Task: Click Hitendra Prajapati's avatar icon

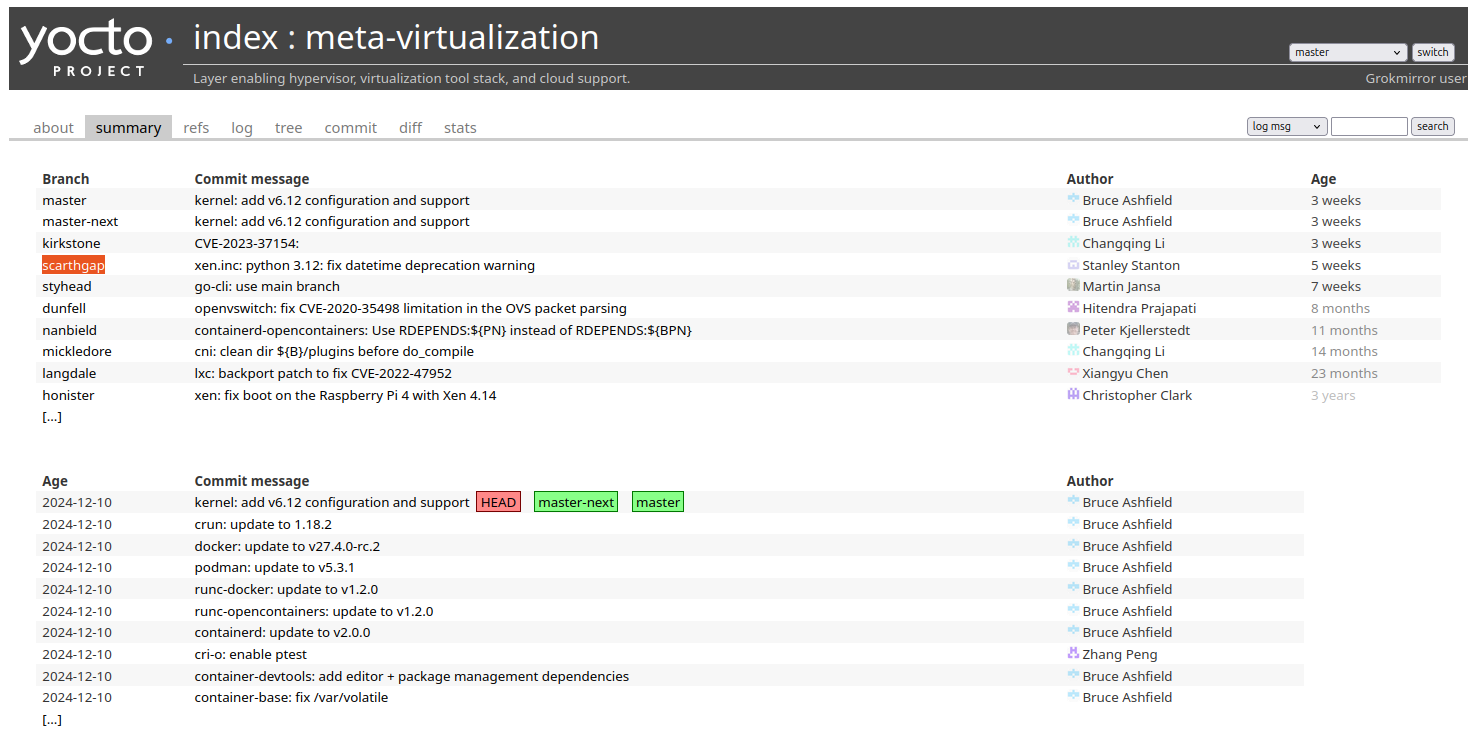Action: pos(1072,308)
